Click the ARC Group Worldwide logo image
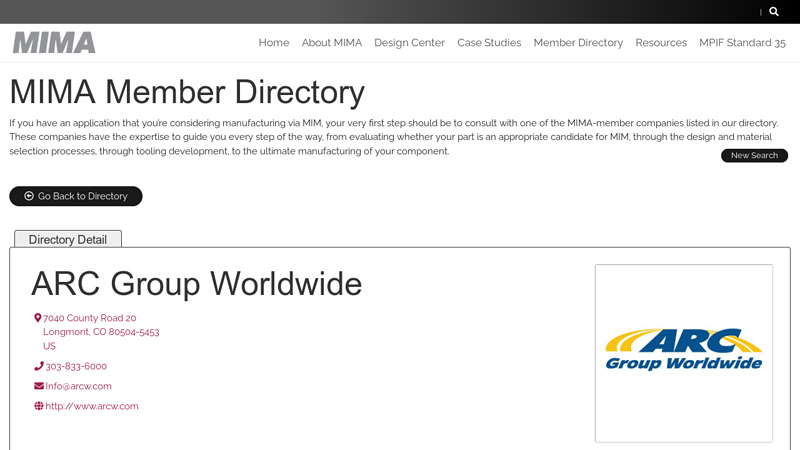800x450 pixels. [684, 353]
